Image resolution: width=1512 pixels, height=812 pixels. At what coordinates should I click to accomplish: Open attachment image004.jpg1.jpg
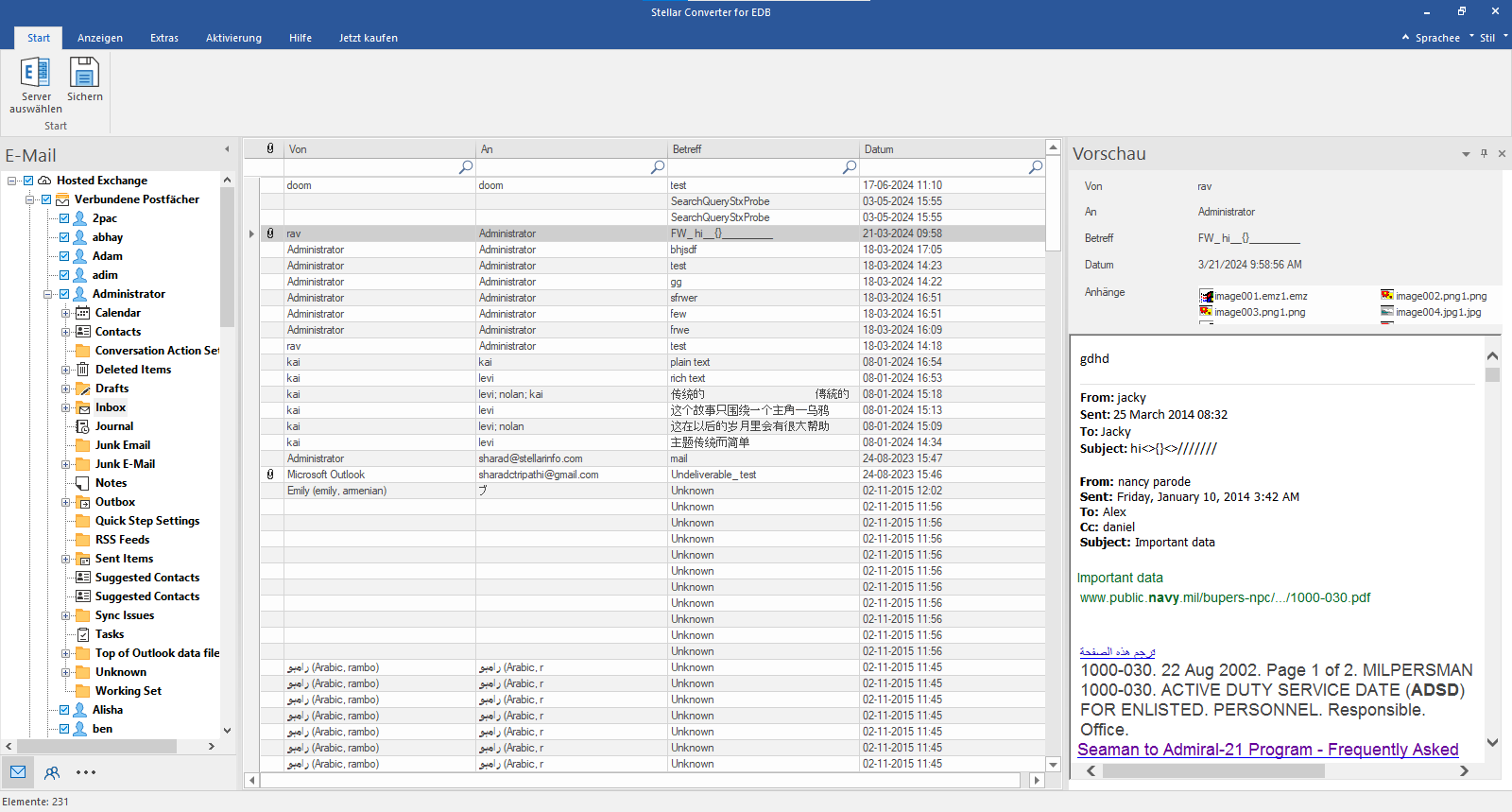[1431, 312]
